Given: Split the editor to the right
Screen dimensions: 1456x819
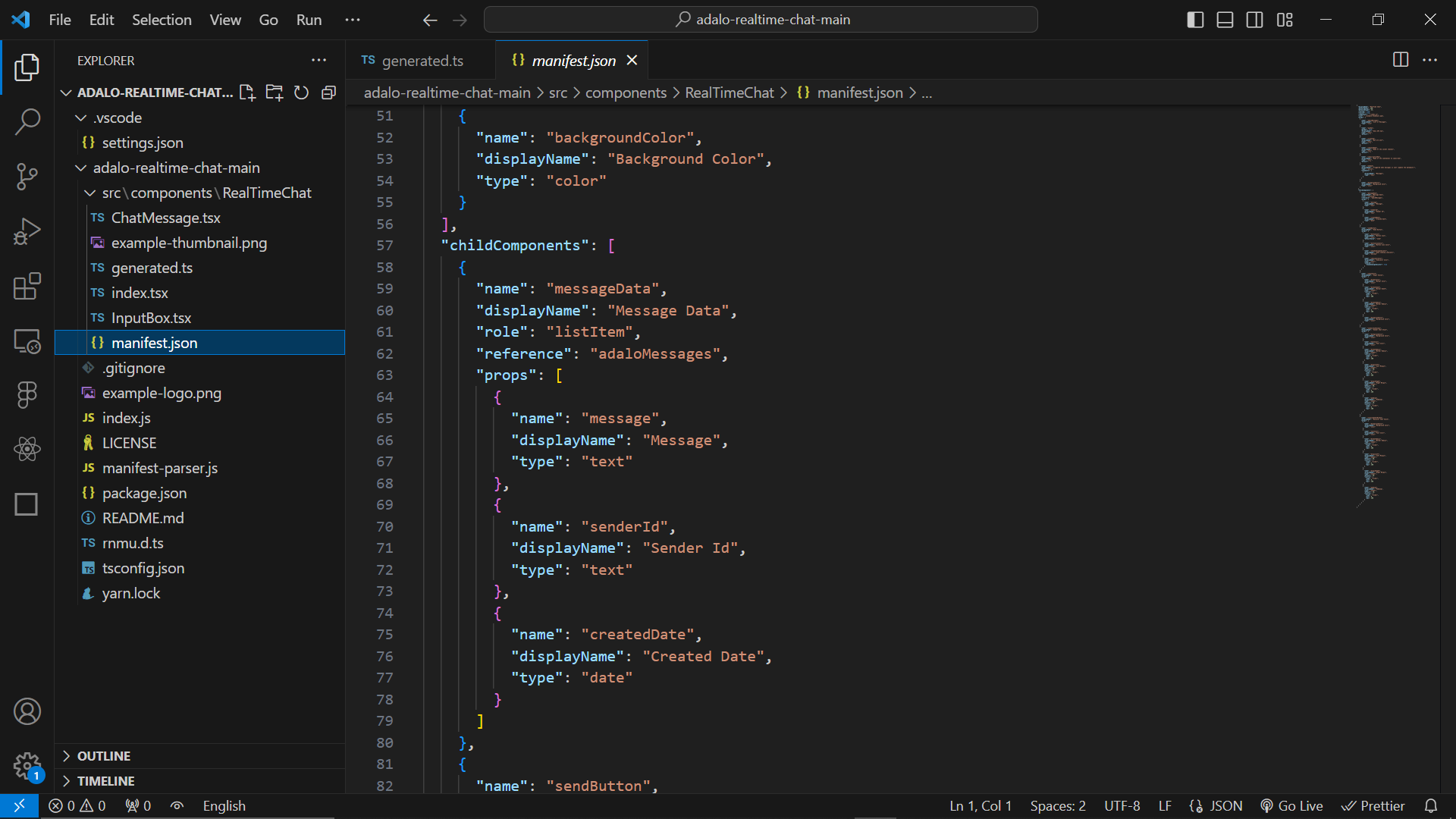Looking at the screenshot, I should (x=1401, y=60).
